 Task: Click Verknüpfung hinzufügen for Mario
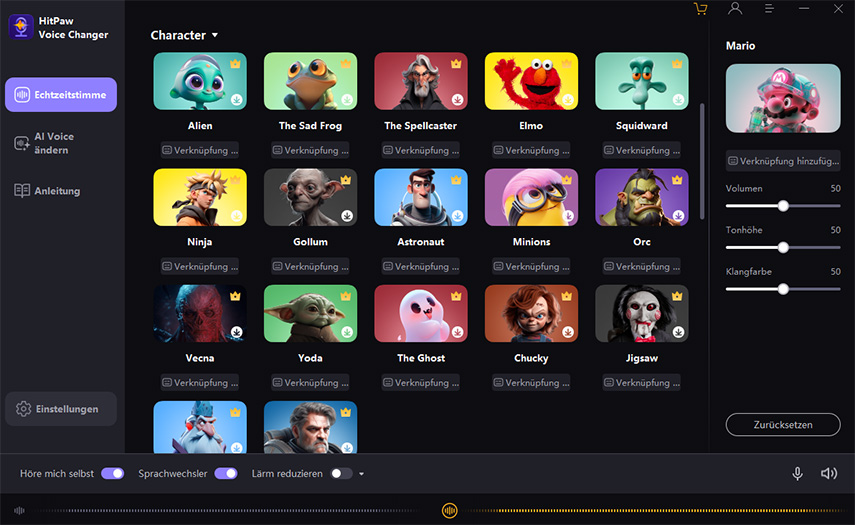click(783, 161)
